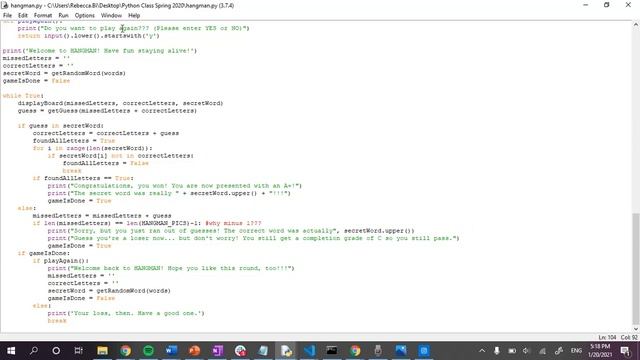Viewport: 640px width, 360px height.
Task: Click the 'foundAllLetters = True' line
Action: pos(74,141)
